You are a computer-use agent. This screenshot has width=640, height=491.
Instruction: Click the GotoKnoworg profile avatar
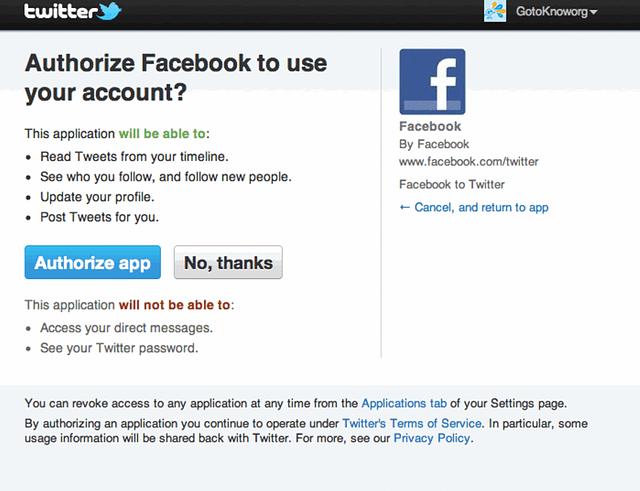click(495, 11)
